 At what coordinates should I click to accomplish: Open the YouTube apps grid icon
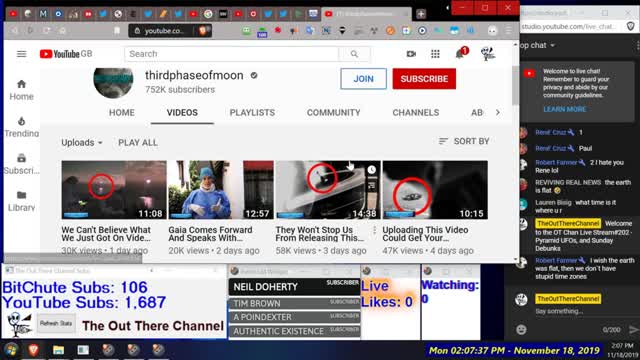click(x=435, y=54)
